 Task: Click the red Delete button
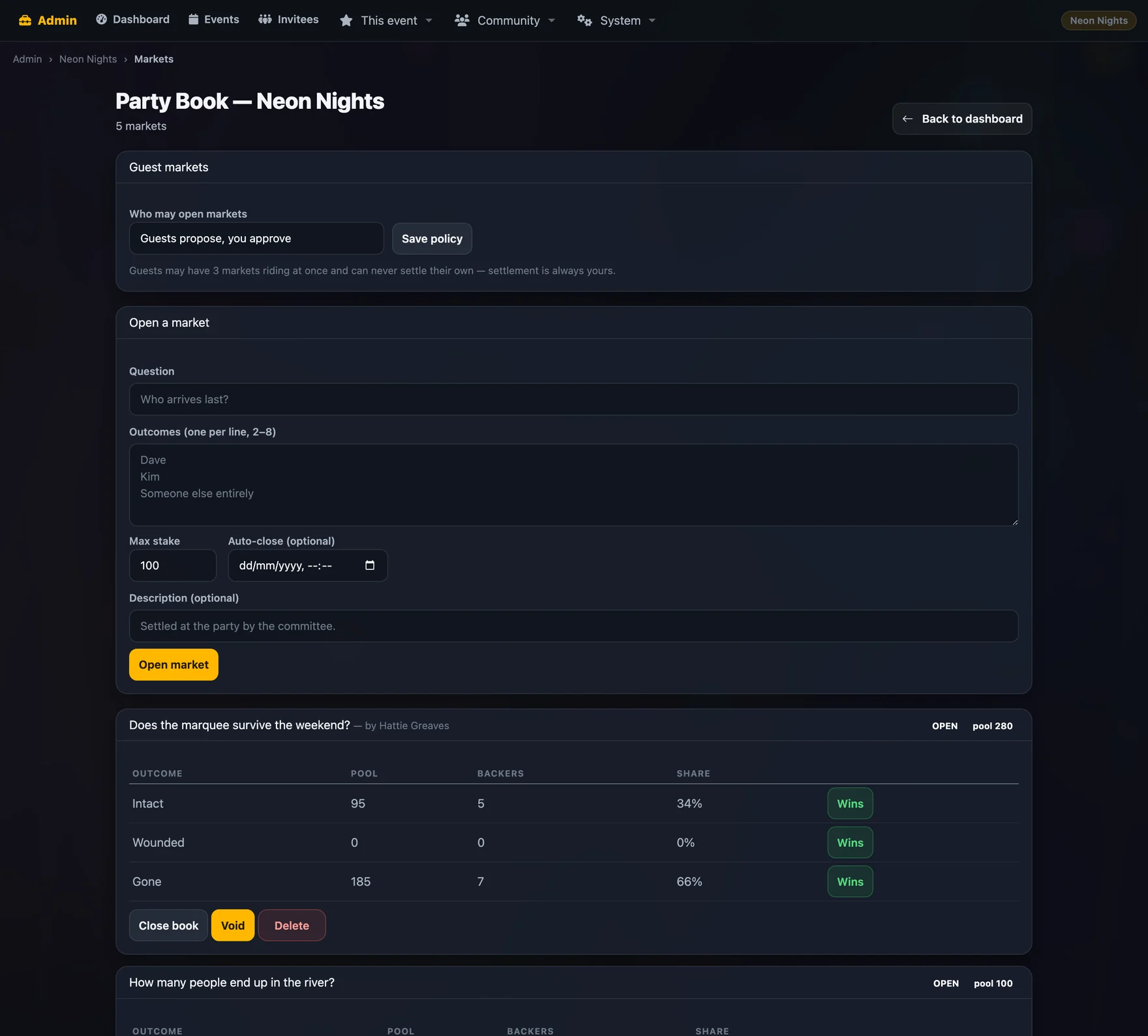coord(292,925)
